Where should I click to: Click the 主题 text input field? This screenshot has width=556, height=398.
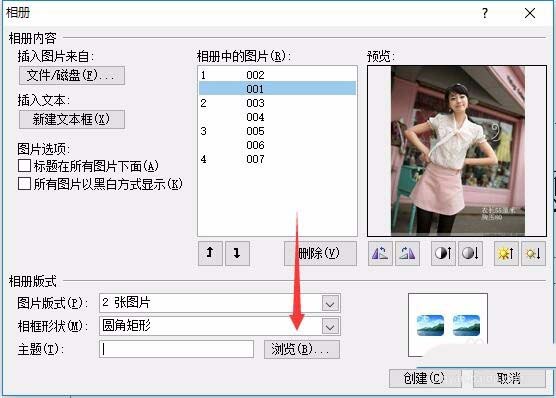pyautogui.click(x=176, y=349)
